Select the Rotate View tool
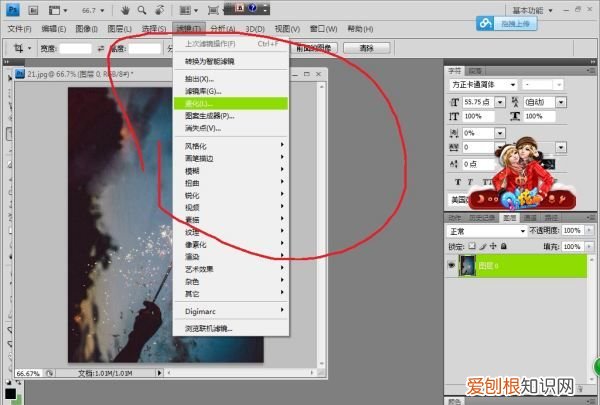Image resolution: width=600 pixels, height=405 pixels. coord(160,10)
